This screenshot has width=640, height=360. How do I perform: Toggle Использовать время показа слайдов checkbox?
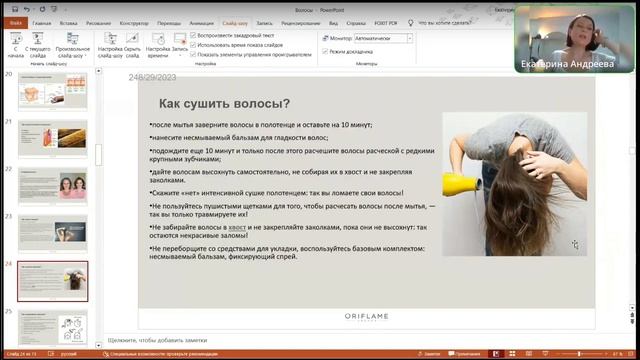193,45
